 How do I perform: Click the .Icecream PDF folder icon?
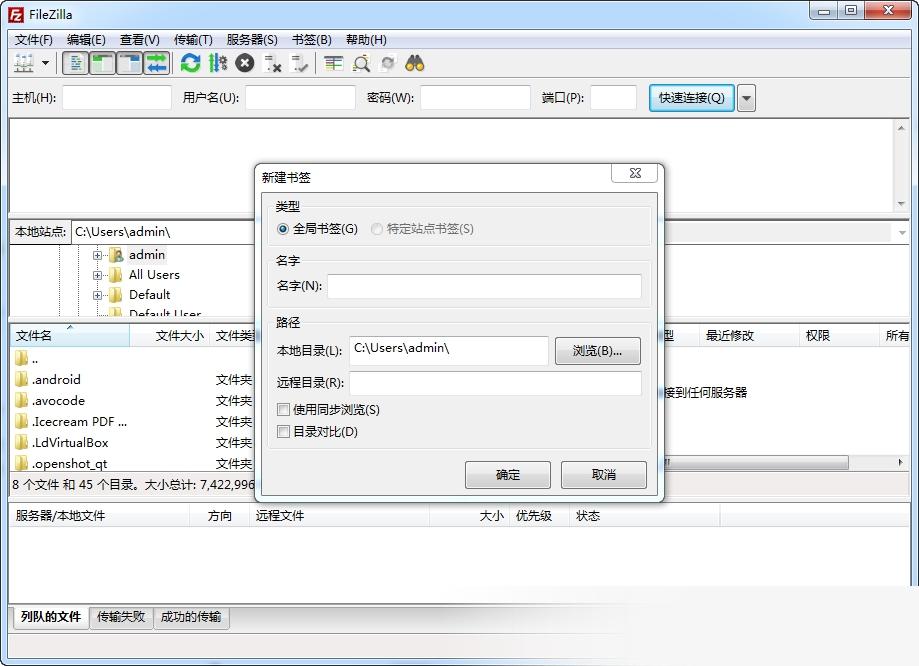coord(22,421)
